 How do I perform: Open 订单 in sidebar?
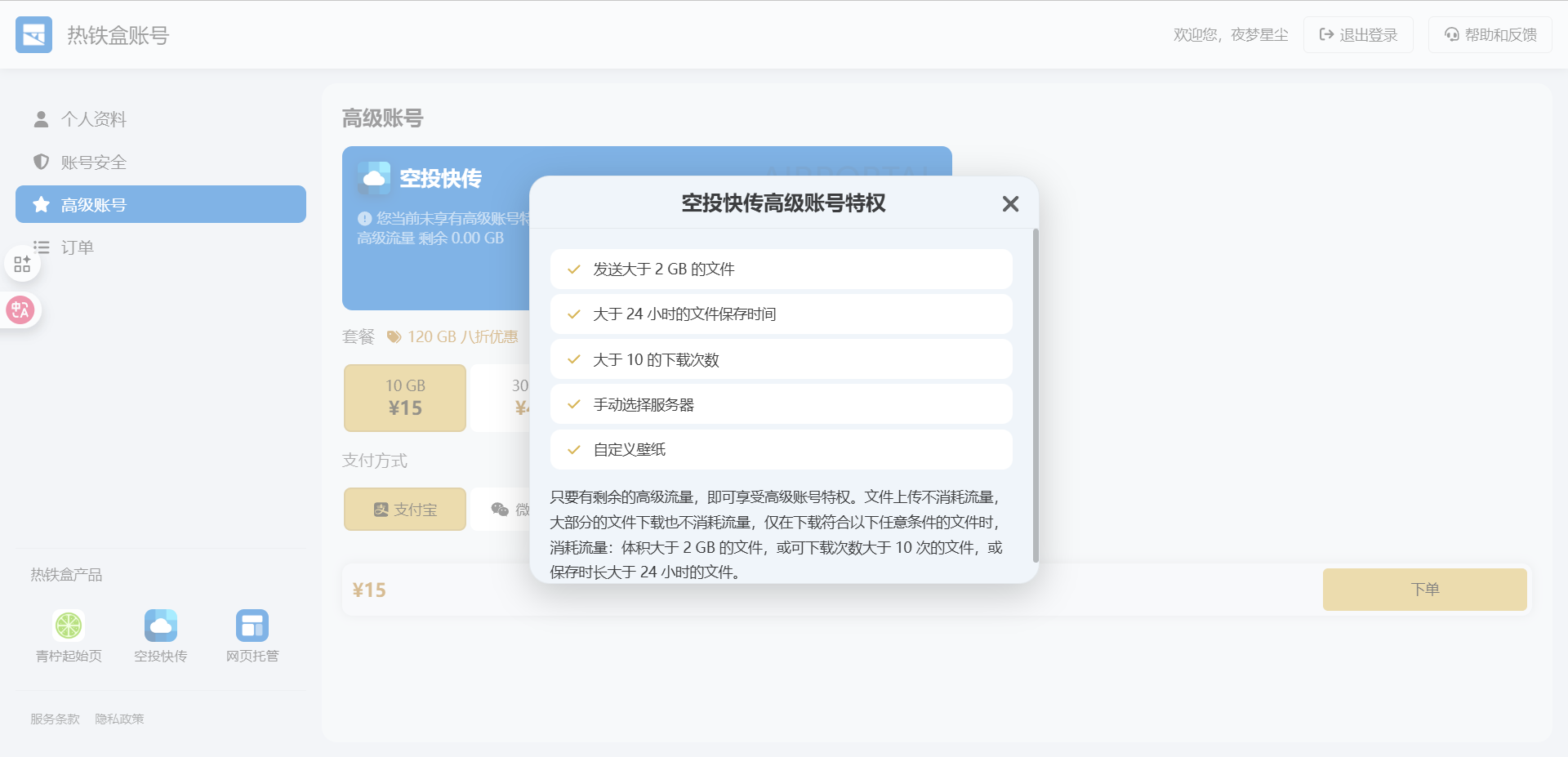tap(77, 247)
